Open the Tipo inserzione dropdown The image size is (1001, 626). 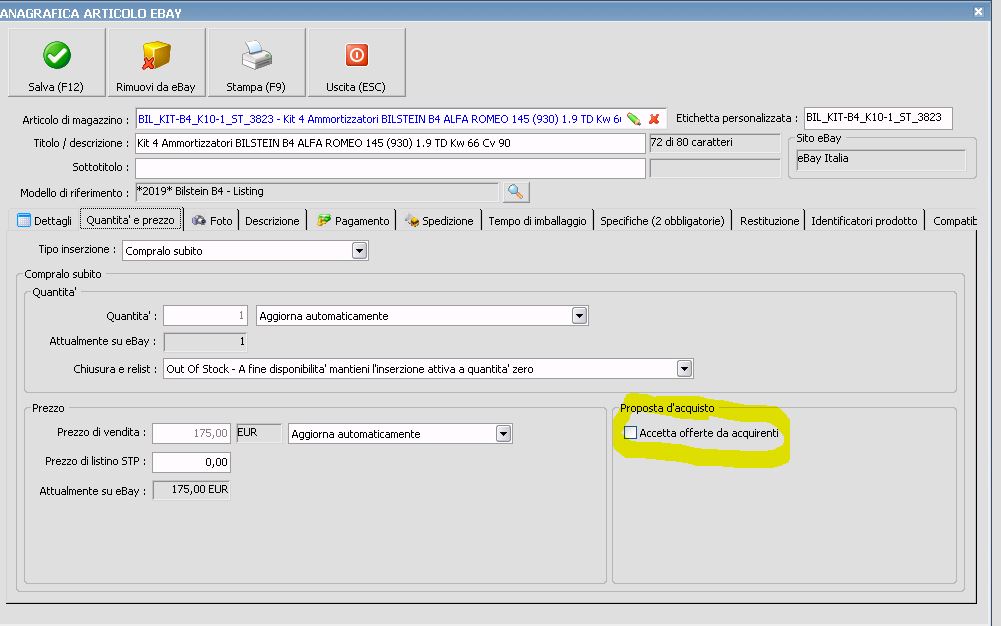click(x=359, y=251)
